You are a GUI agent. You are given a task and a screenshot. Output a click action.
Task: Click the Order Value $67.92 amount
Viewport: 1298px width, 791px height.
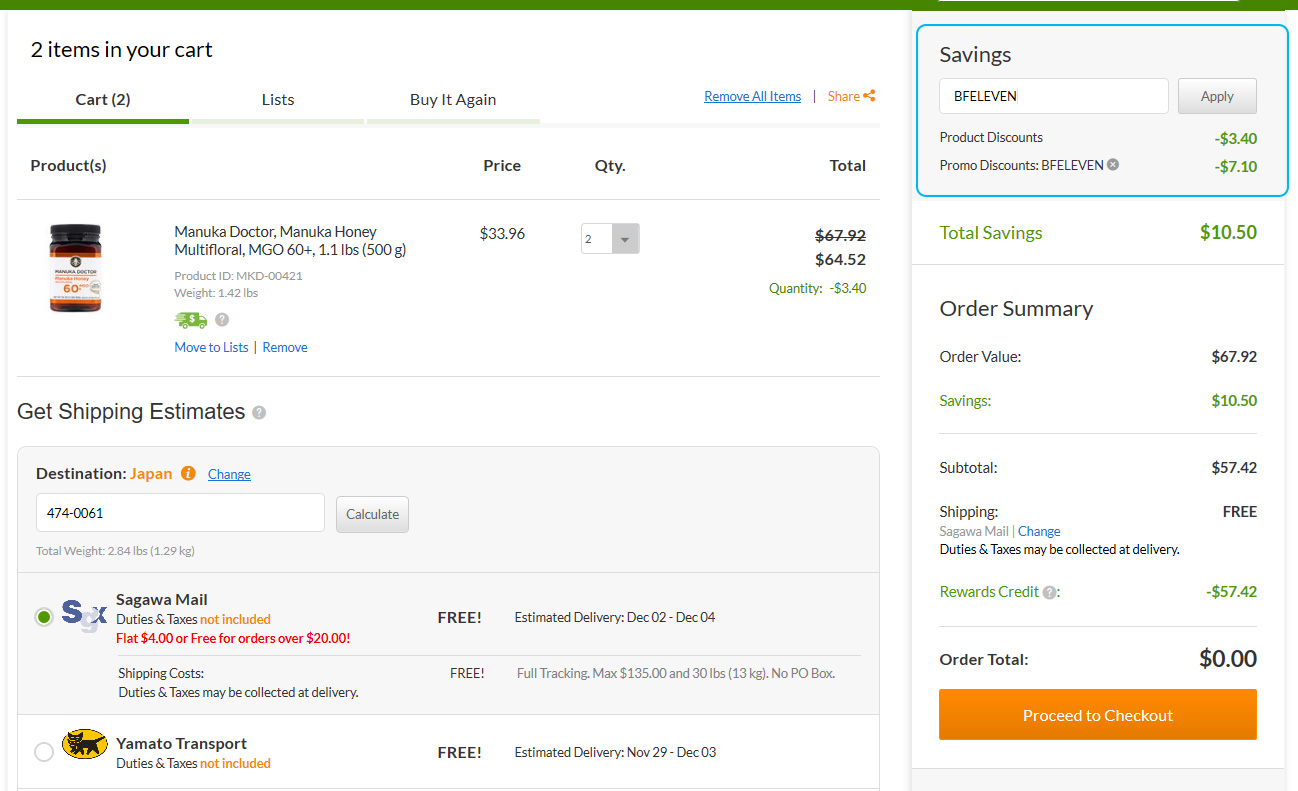(x=1234, y=356)
